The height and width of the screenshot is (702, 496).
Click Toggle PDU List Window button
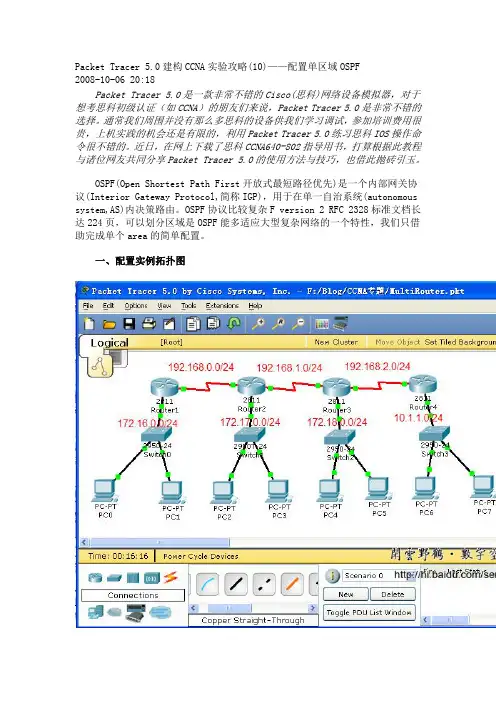[x=369, y=612]
